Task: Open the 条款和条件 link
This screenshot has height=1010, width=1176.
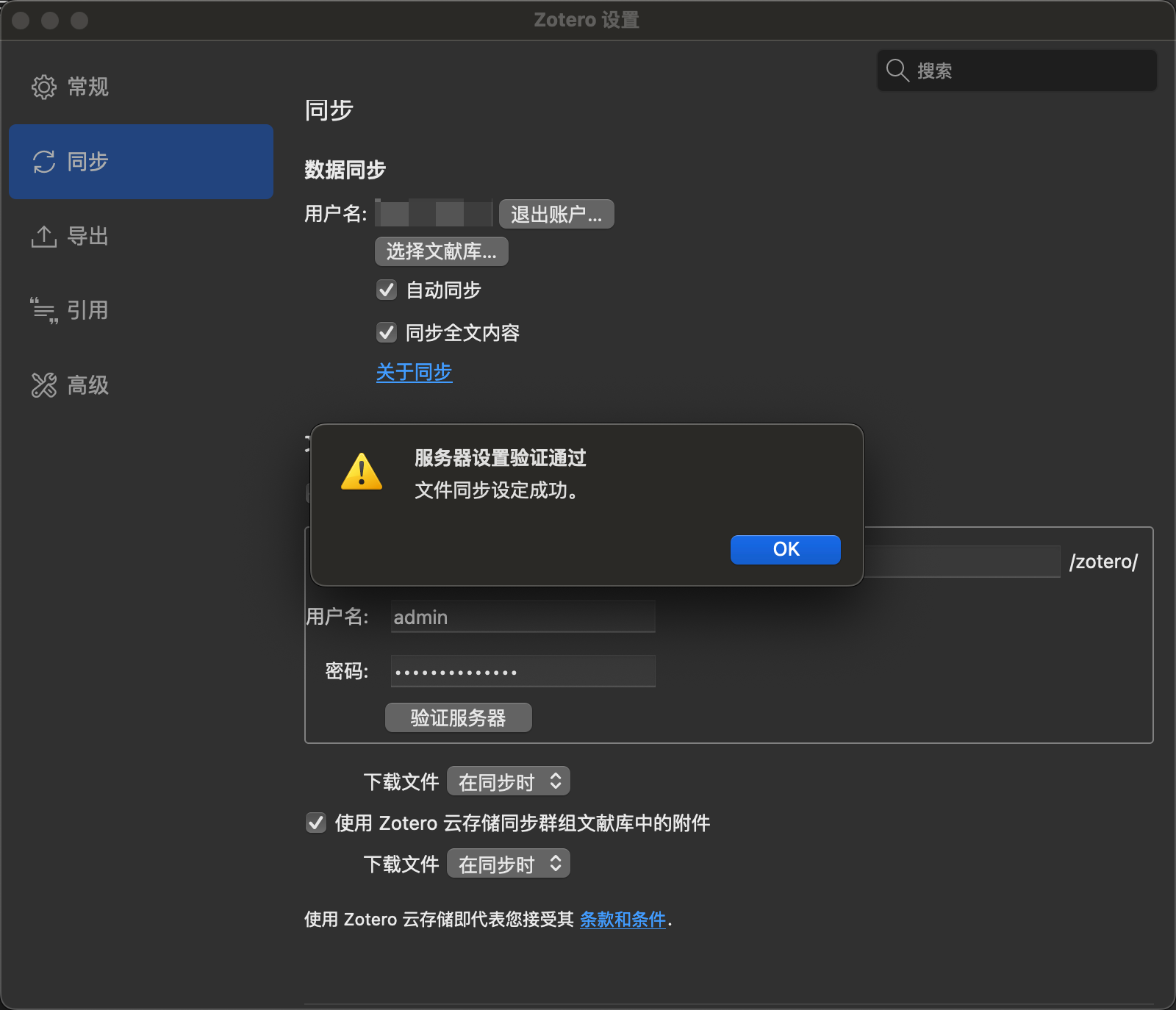Action: click(x=623, y=920)
